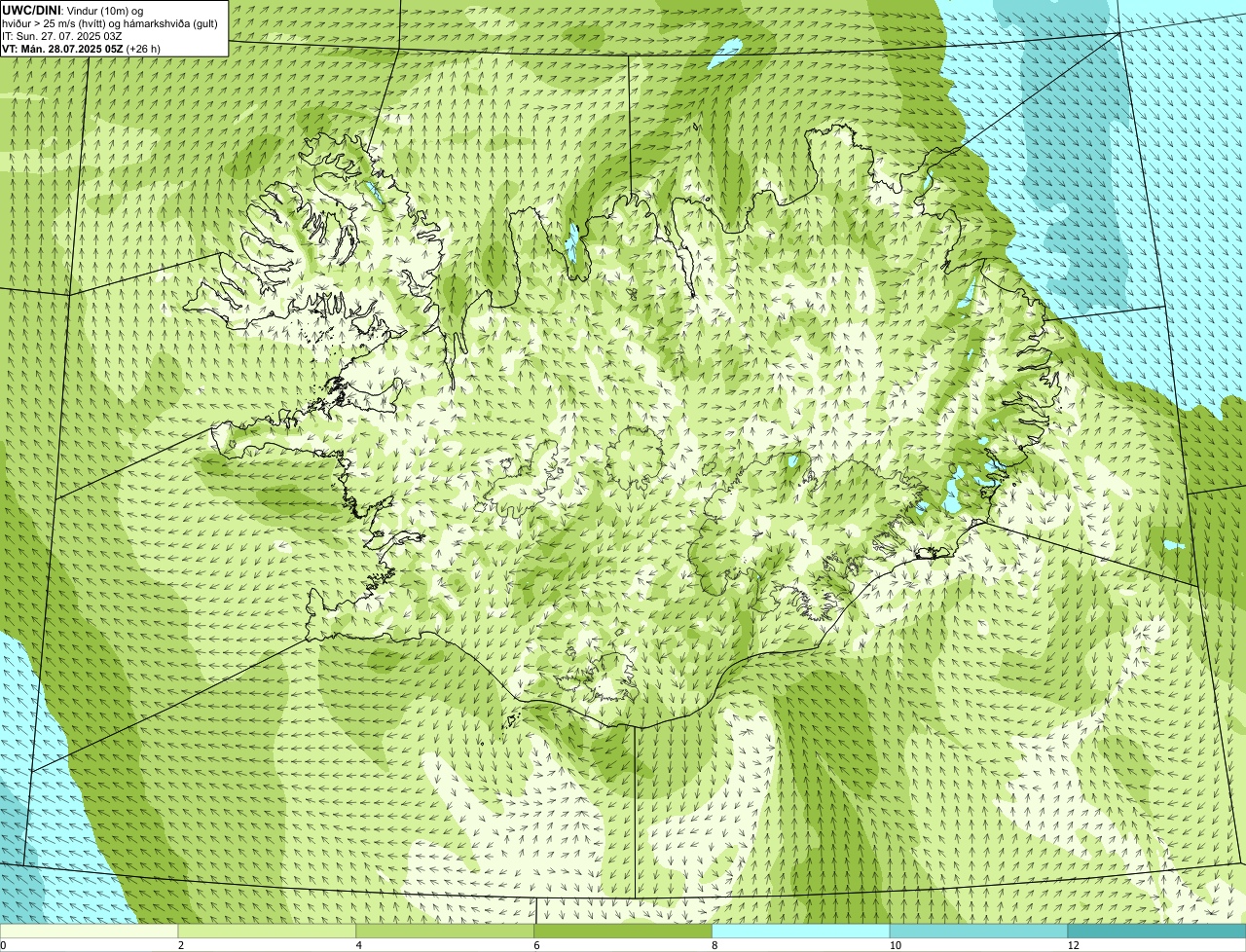Click the 4–6 m/s green legend swatch
Screen dimensions: 1246x952
coord(446,931)
